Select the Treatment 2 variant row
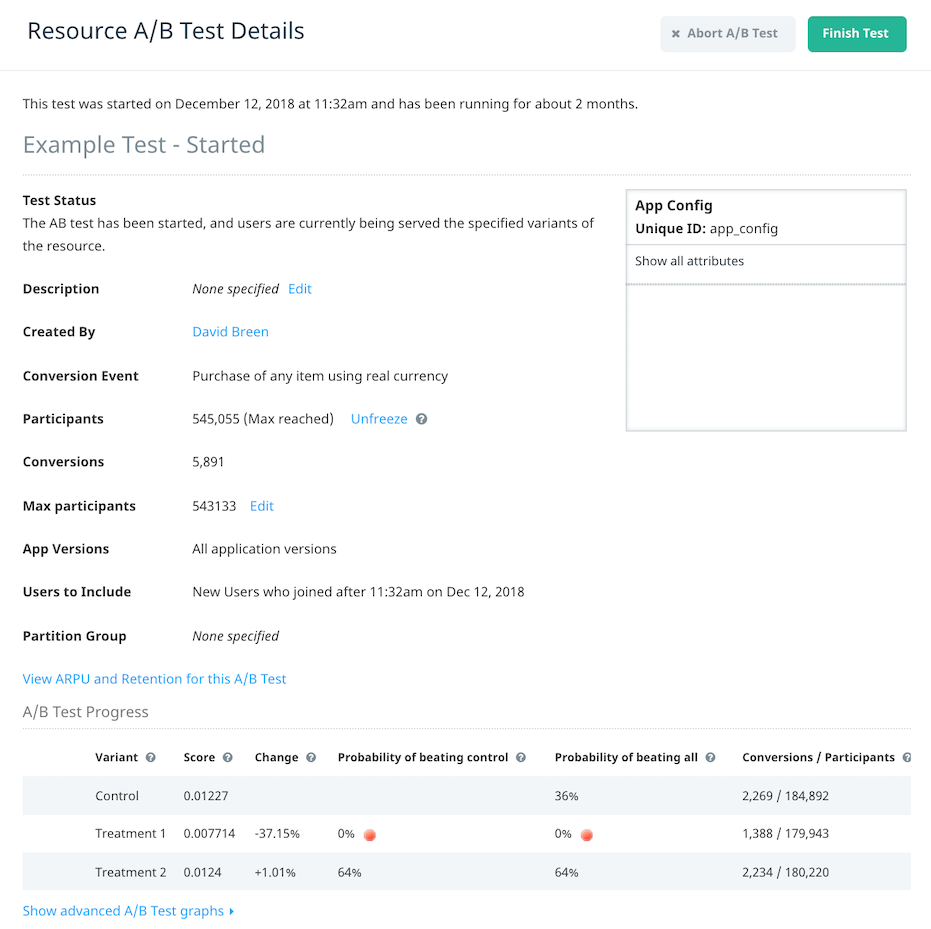Viewport: 931px width, 929px height. [x=467, y=872]
